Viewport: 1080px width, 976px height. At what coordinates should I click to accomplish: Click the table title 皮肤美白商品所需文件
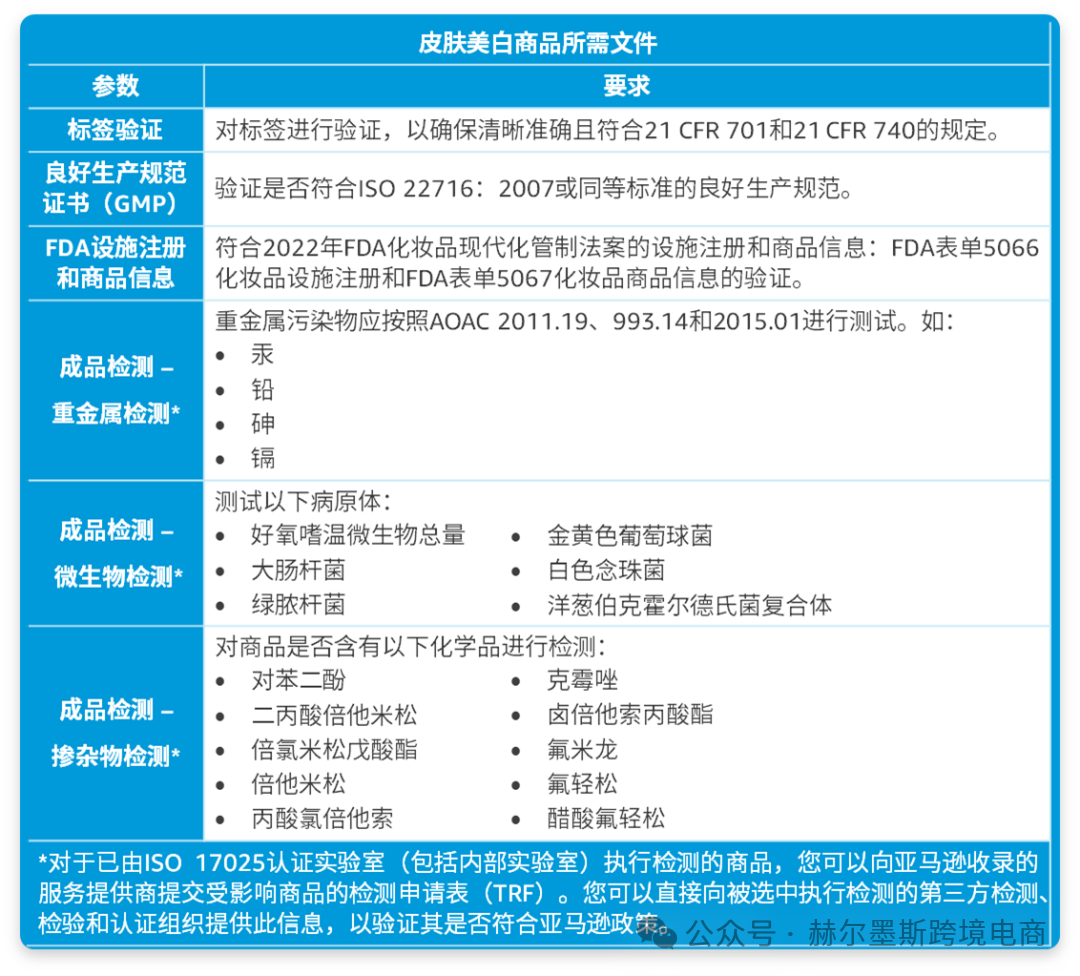point(538,43)
